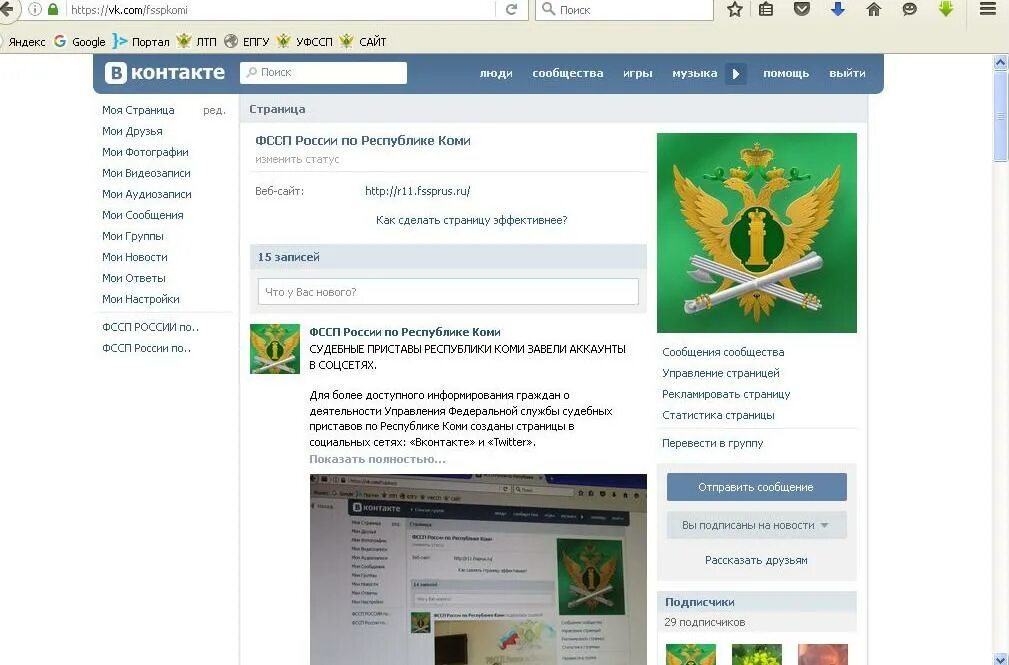Click the Pocket save icon
The width and height of the screenshot is (1009, 665).
pyautogui.click(x=801, y=9)
